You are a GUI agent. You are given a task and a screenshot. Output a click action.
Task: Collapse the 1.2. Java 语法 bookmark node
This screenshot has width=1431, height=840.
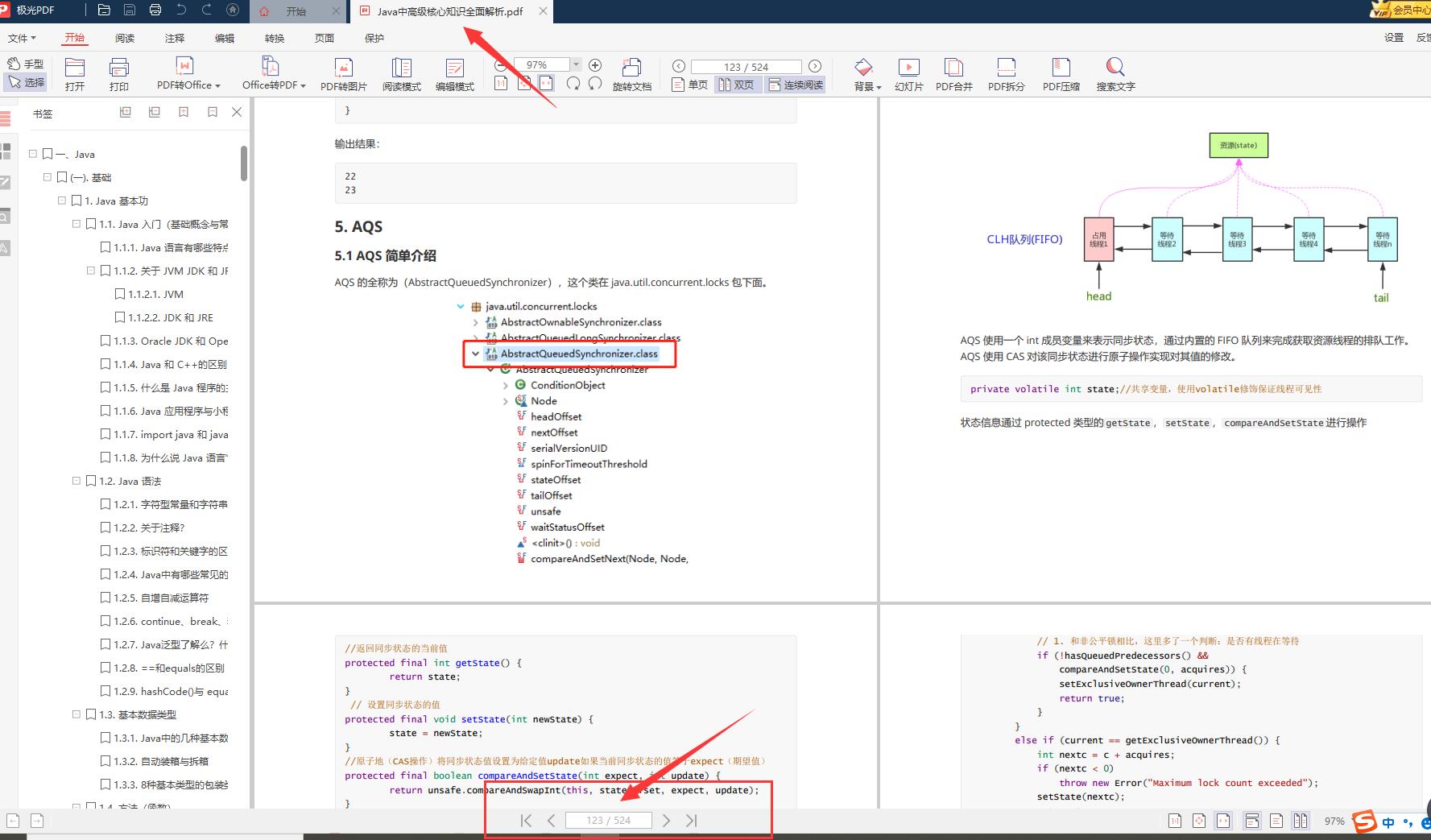[77, 481]
